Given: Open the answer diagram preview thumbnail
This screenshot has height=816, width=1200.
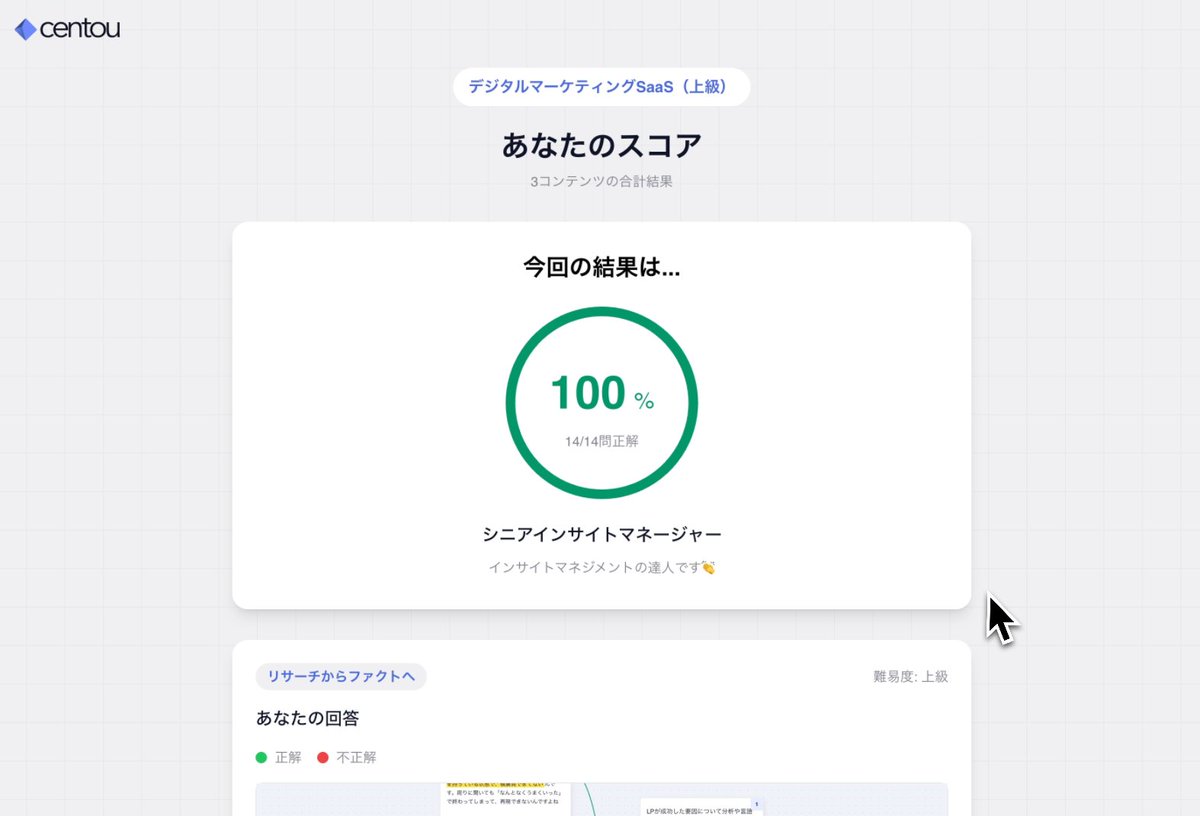Looking at the screenshot, I should [601, 799].
